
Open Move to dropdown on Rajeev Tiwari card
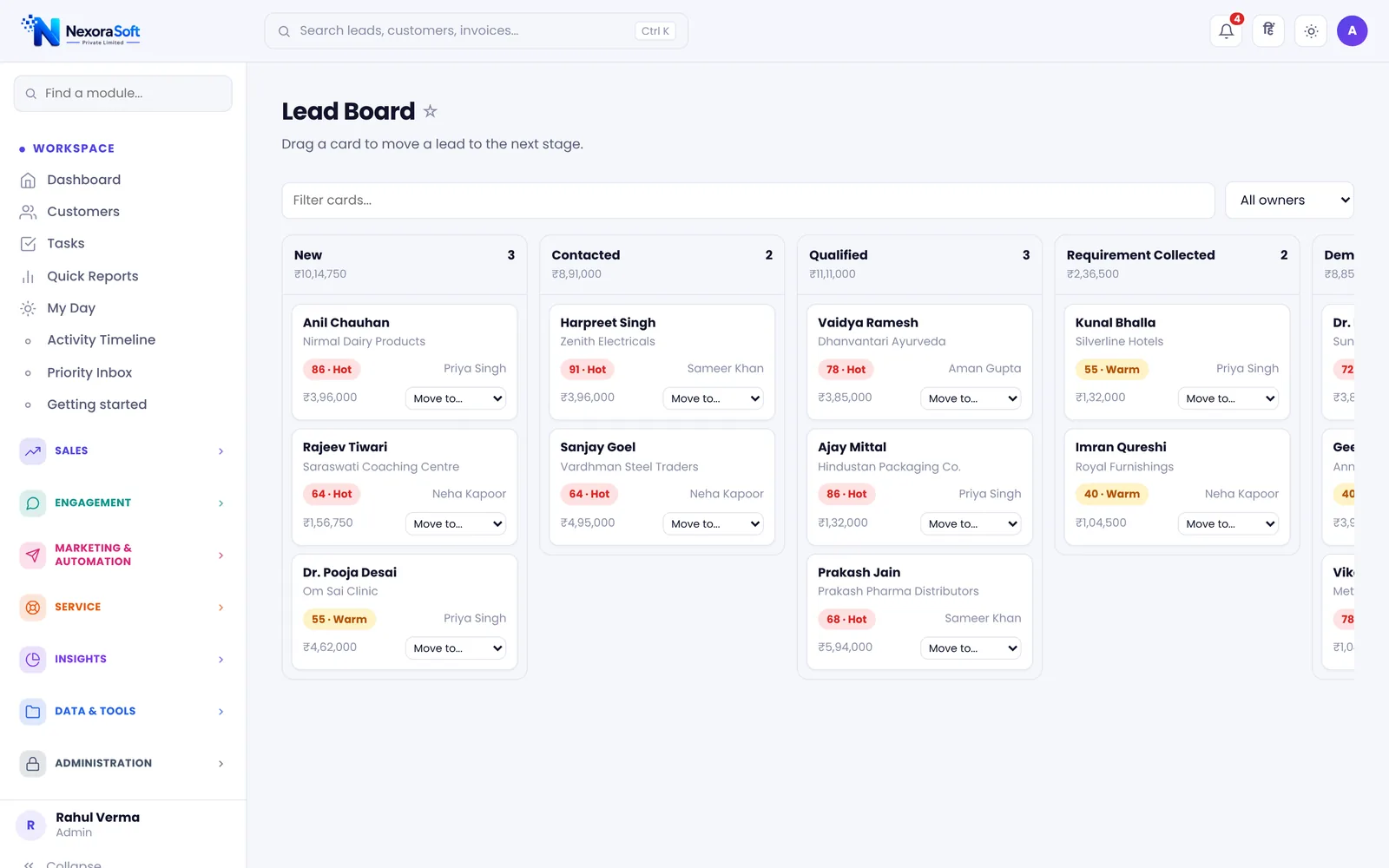coord(456,523)
